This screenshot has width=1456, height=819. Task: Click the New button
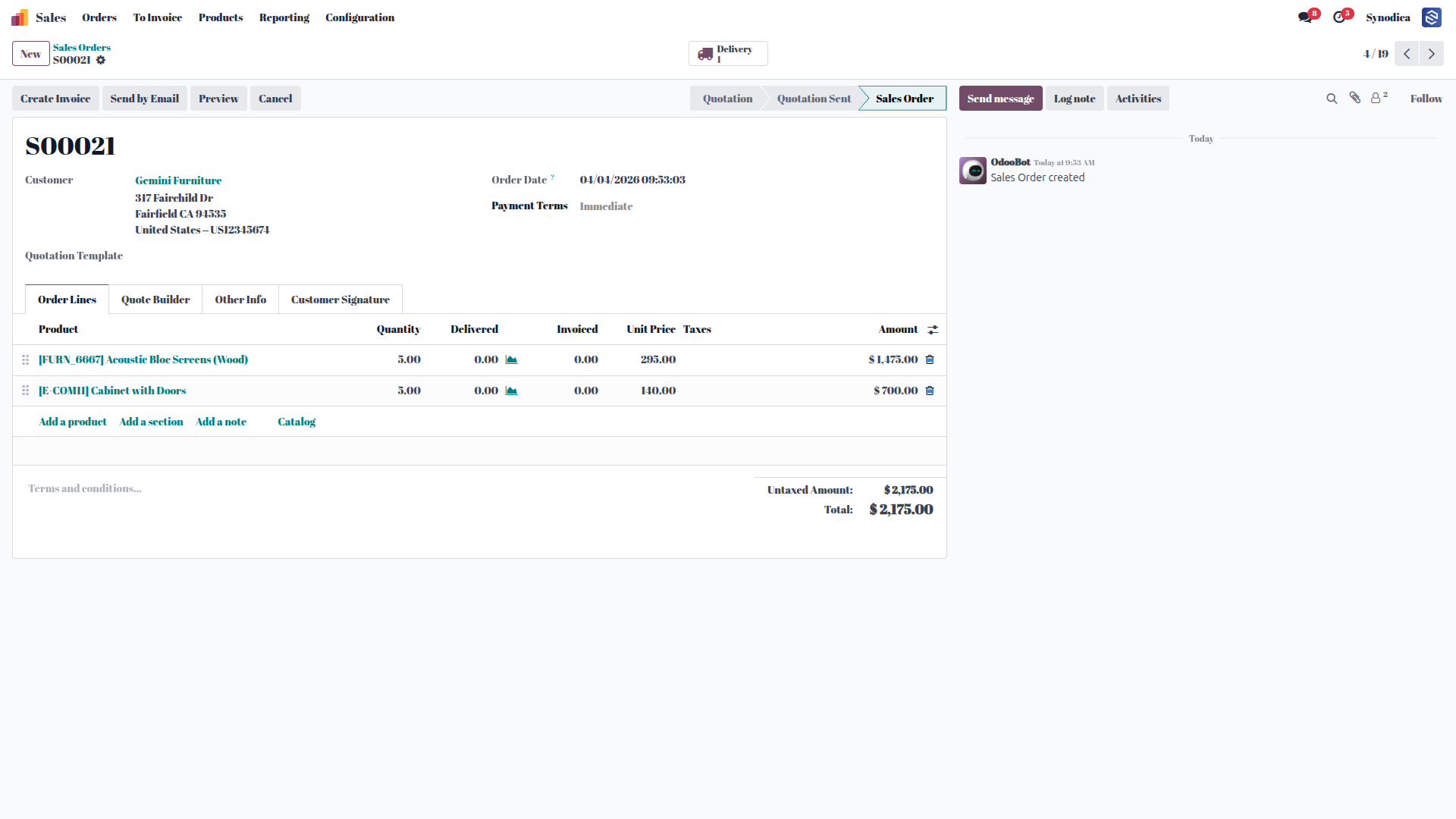[x=31, y=54]
